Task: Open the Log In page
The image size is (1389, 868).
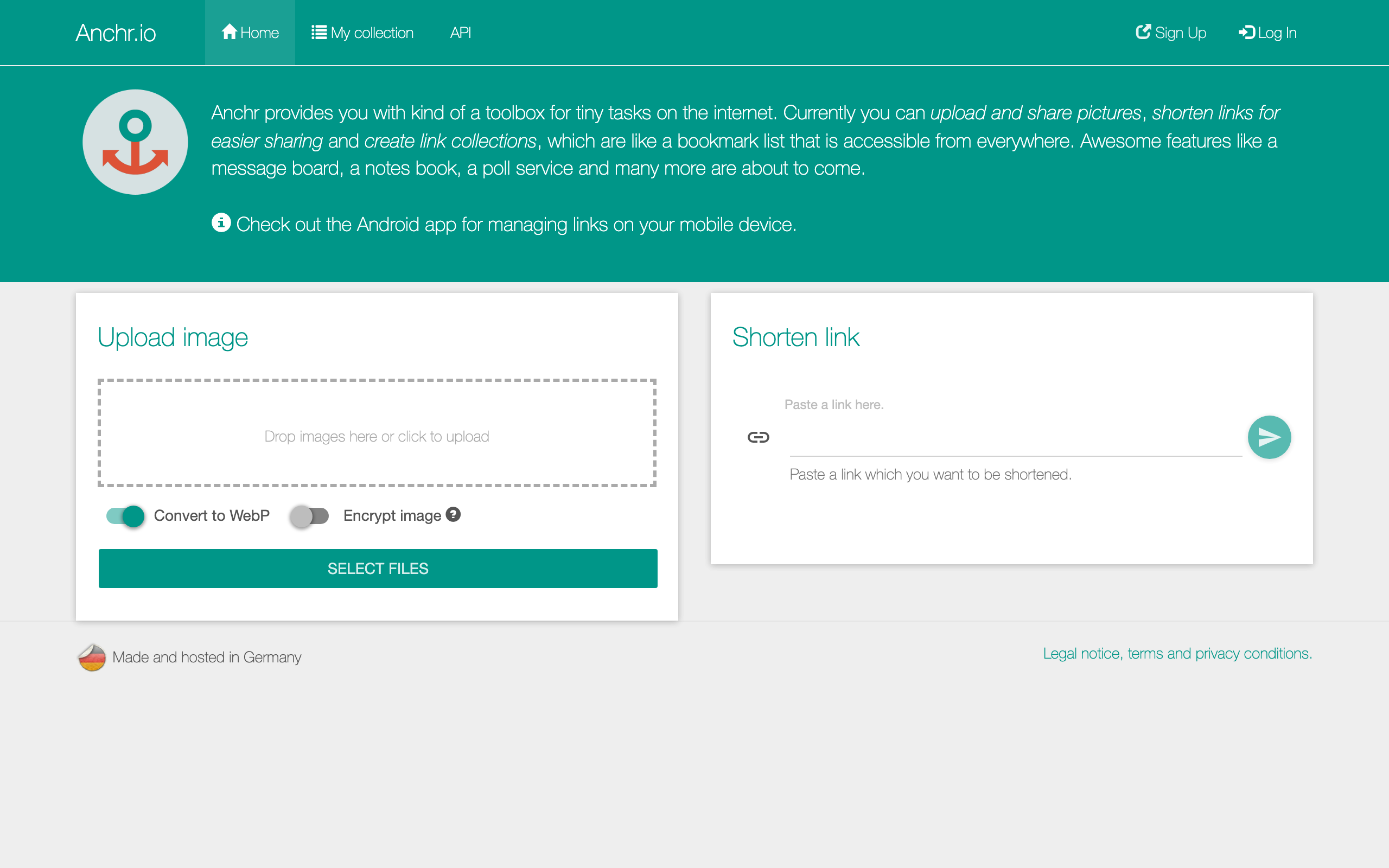Action: [1267, 33]
